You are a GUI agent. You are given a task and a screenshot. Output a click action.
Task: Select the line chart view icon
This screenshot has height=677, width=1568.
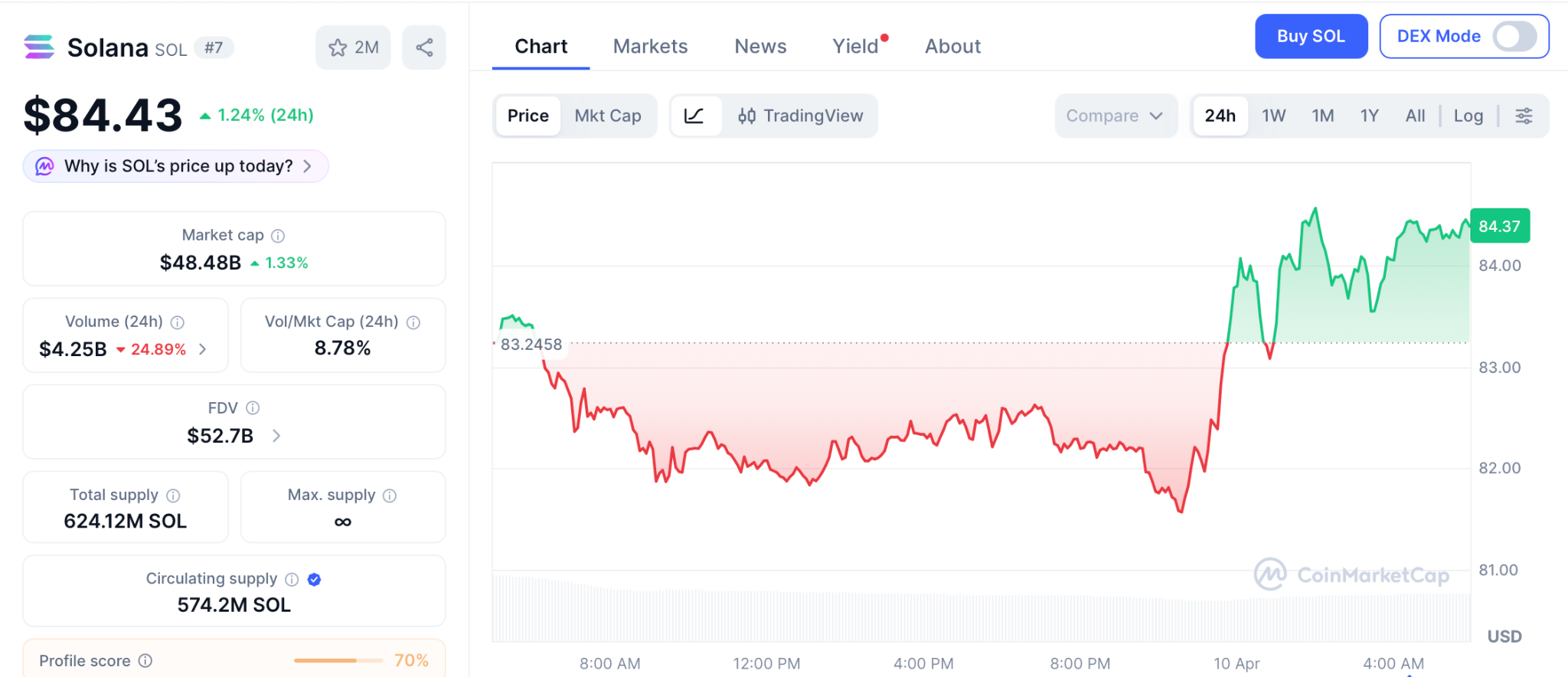(694, 116)
